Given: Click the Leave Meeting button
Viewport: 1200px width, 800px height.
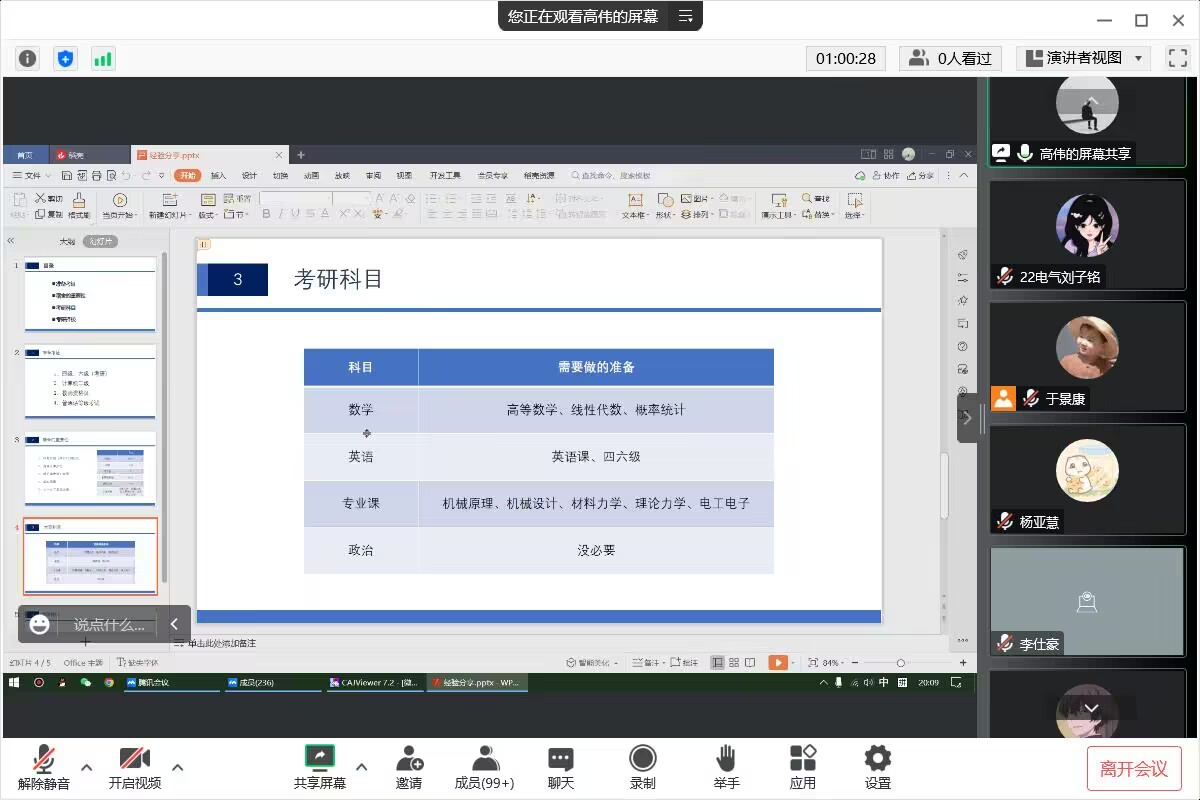Looking at the screenshot, I should (1133, 768).
